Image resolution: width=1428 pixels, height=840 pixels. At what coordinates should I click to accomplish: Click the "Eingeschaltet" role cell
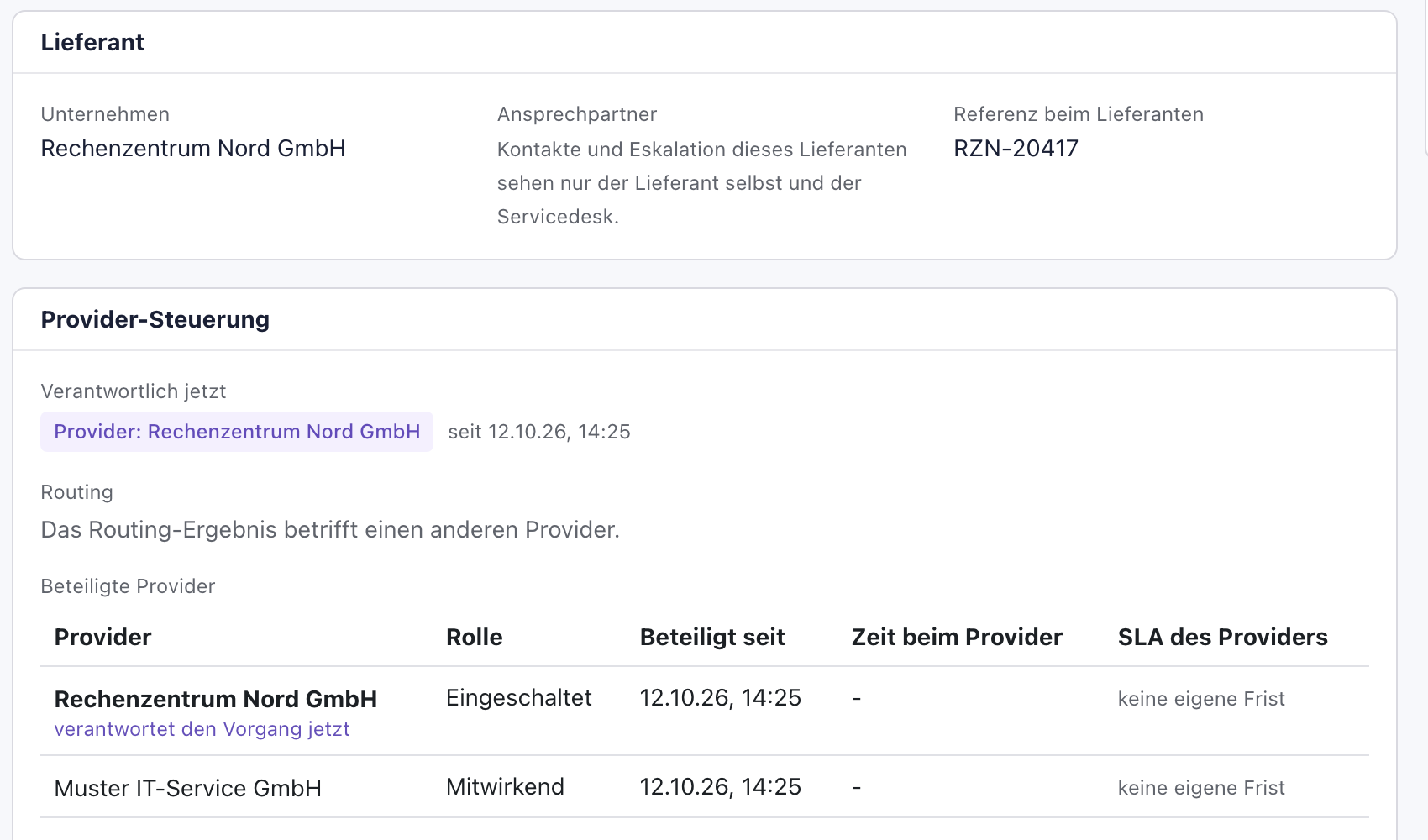[519, 698]
